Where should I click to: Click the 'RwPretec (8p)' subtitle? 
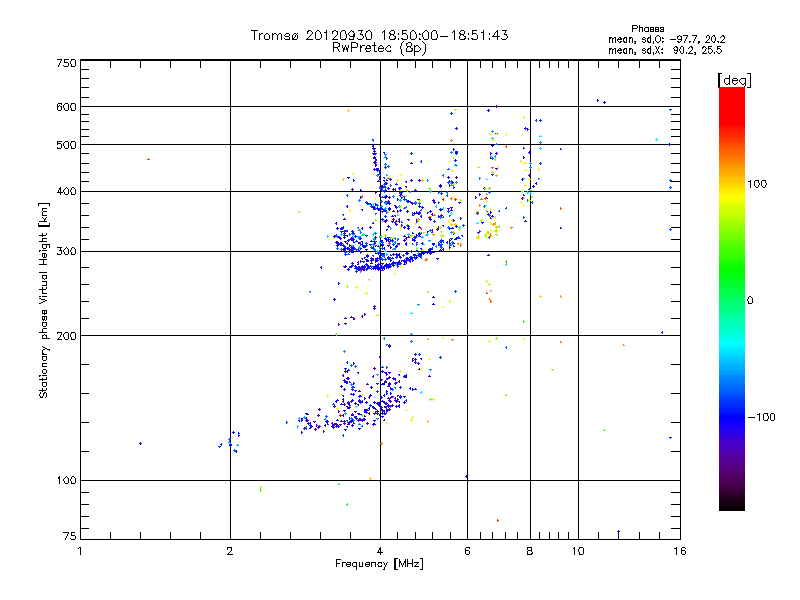(x=379, y=48)
